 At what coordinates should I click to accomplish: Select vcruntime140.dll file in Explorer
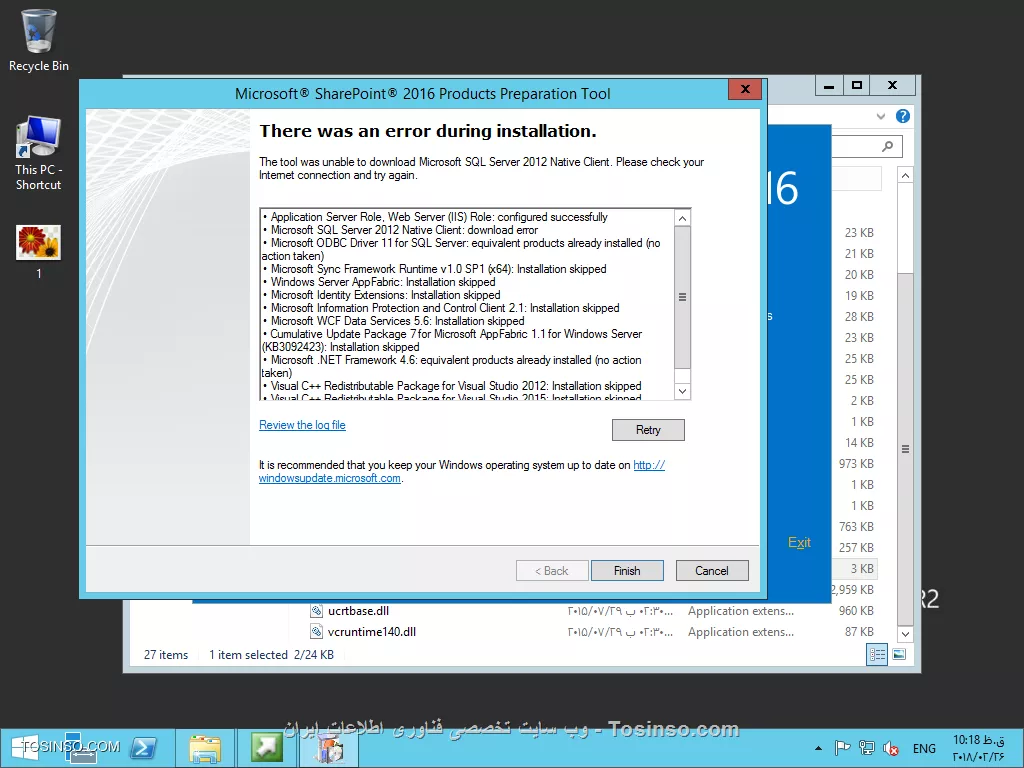tap(372, 632)
